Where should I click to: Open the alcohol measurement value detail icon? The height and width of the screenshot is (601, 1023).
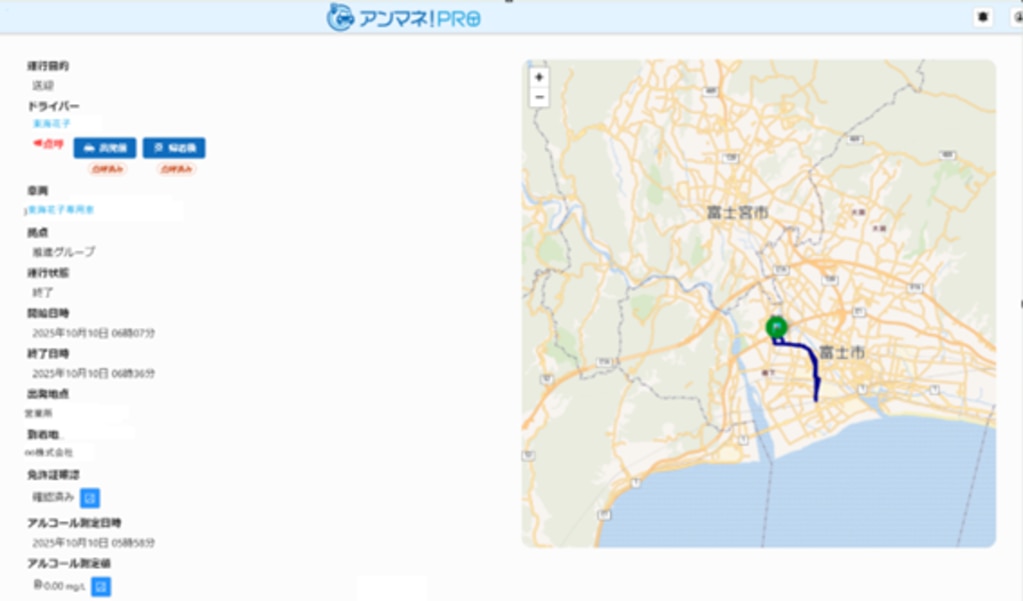(101, 586)
